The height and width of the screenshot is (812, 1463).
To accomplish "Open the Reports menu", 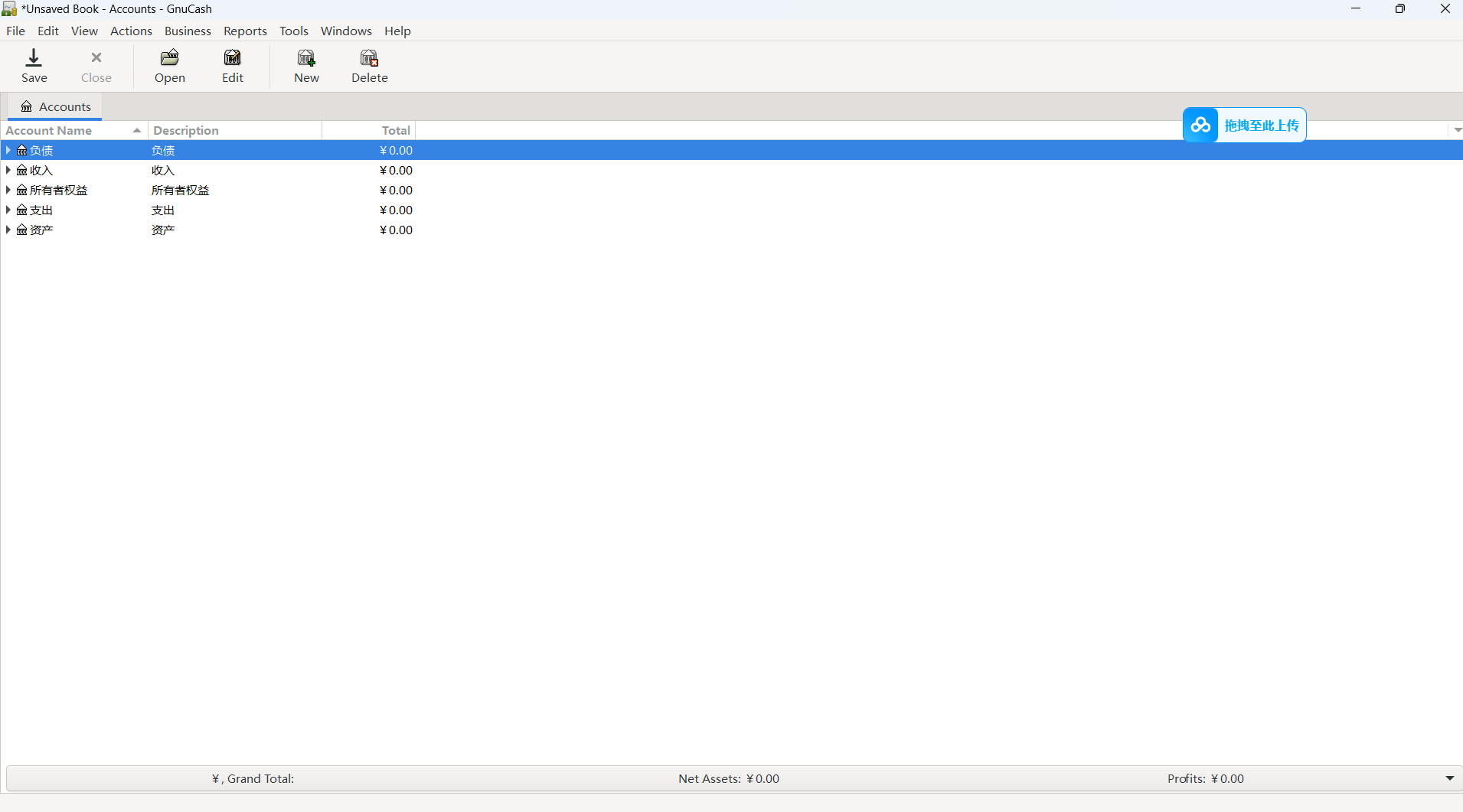I will pyautogui.click(x=245, y=31).
